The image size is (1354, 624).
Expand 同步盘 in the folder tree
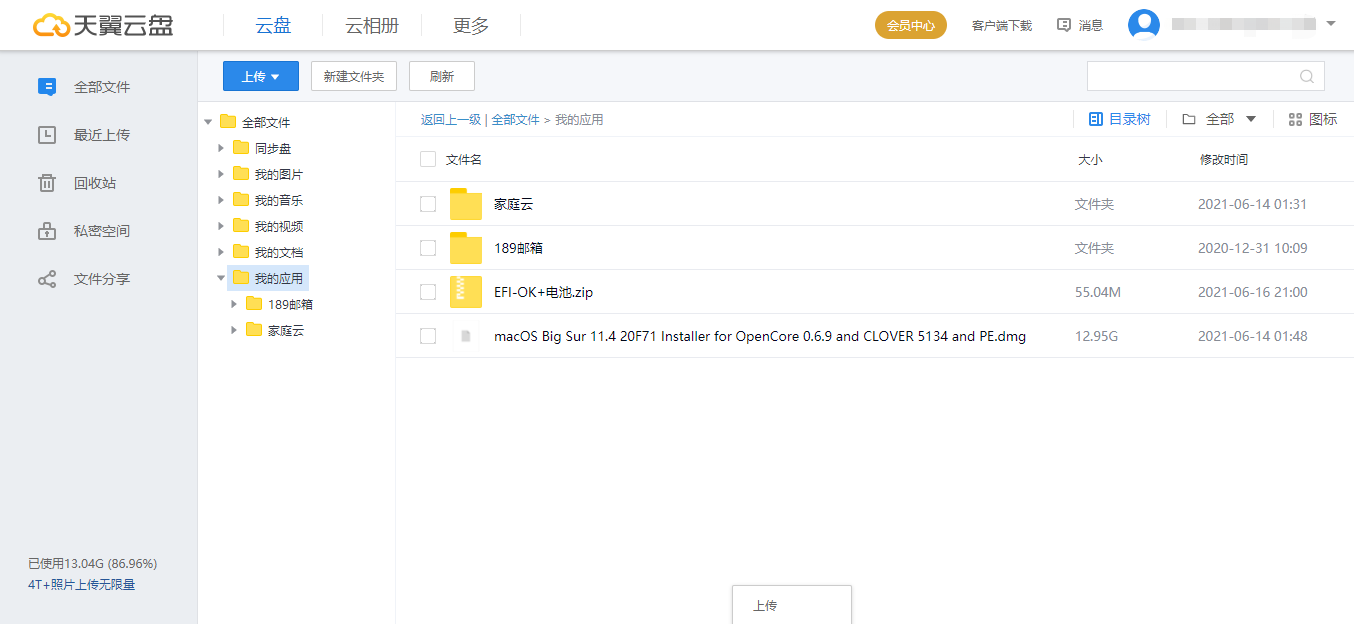point(221,148)
